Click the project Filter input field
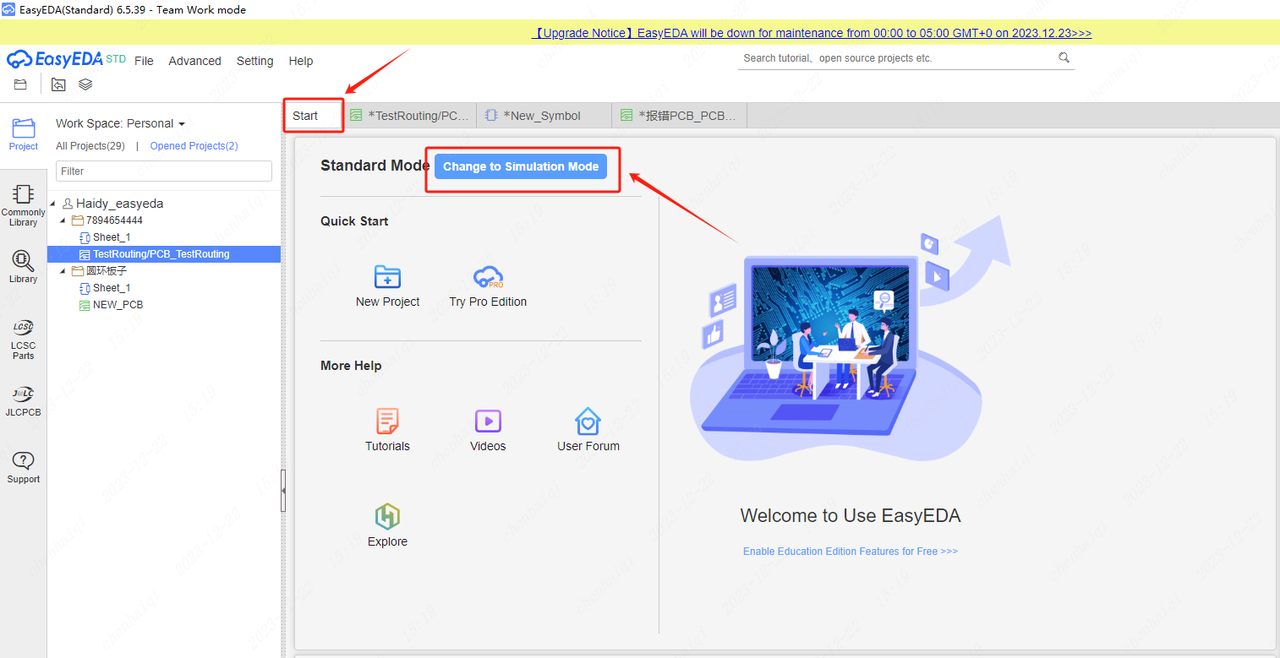Screen dimensions: 1280x658 (x=164, y=171)
